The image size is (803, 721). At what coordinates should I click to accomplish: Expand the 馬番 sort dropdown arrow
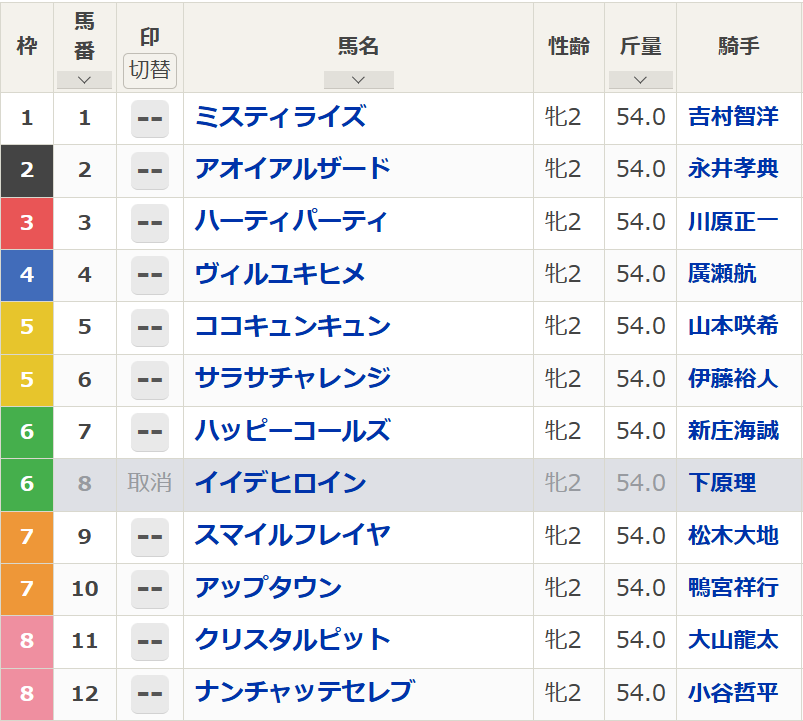[x=84, y=80]
